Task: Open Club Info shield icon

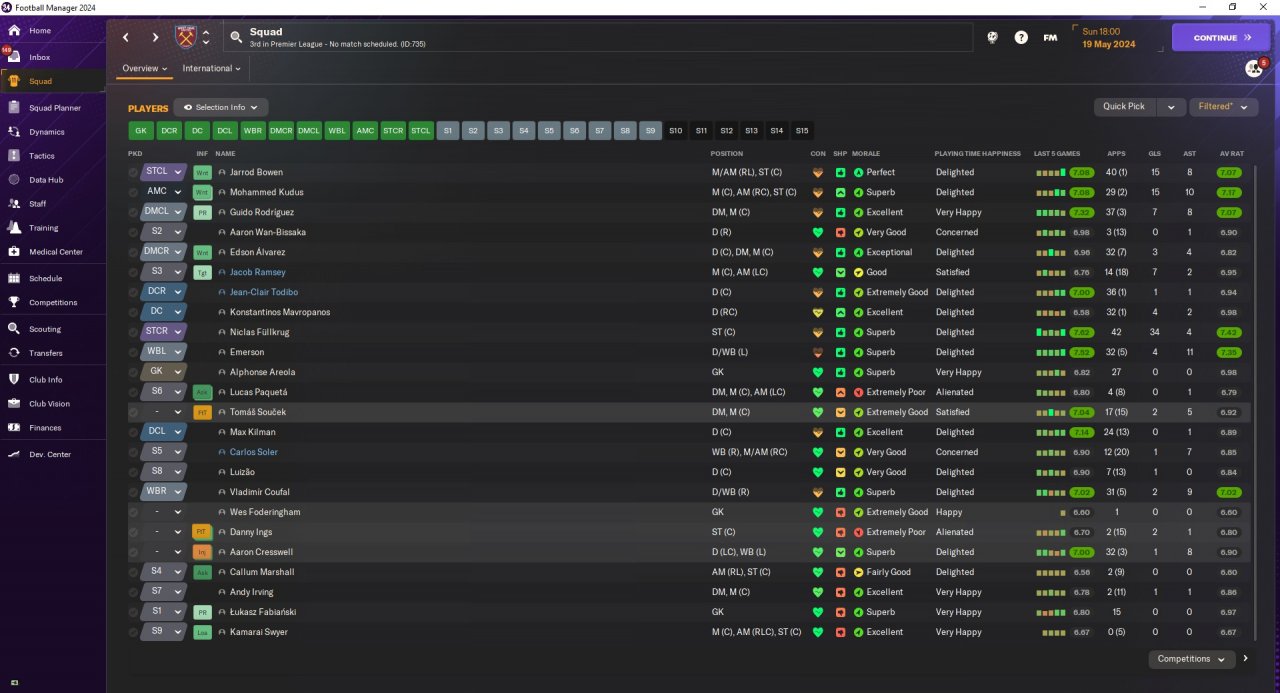Action: point(14,379)
